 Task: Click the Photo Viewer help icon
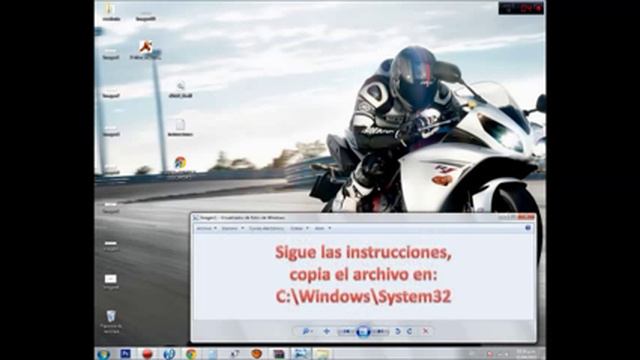click(x=528, y=228)
